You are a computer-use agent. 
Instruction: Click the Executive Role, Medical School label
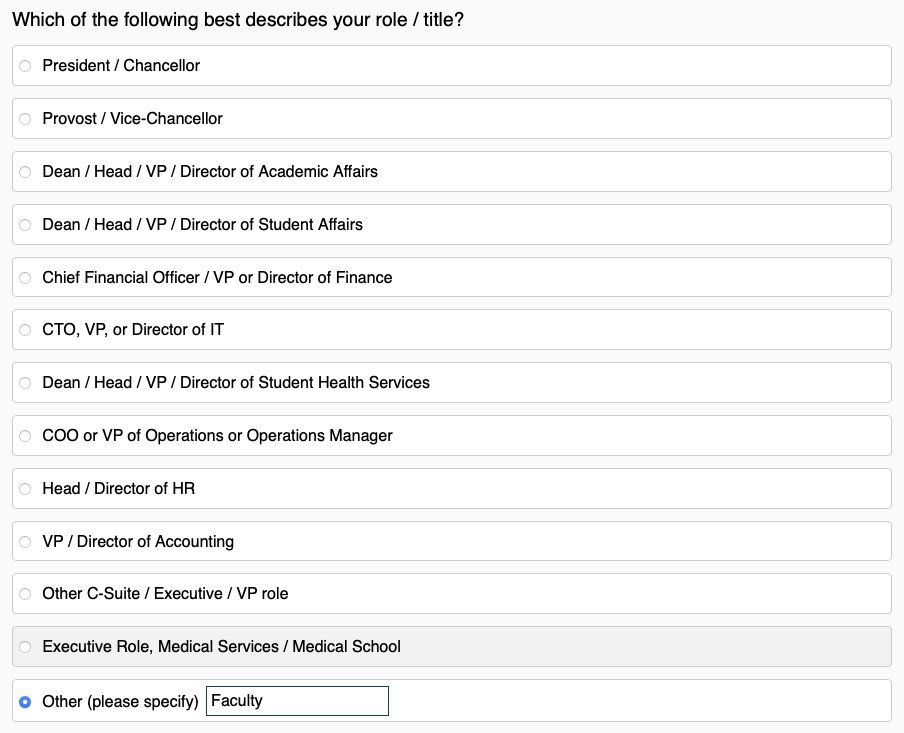pyautogui.click(x=221, y=647)
